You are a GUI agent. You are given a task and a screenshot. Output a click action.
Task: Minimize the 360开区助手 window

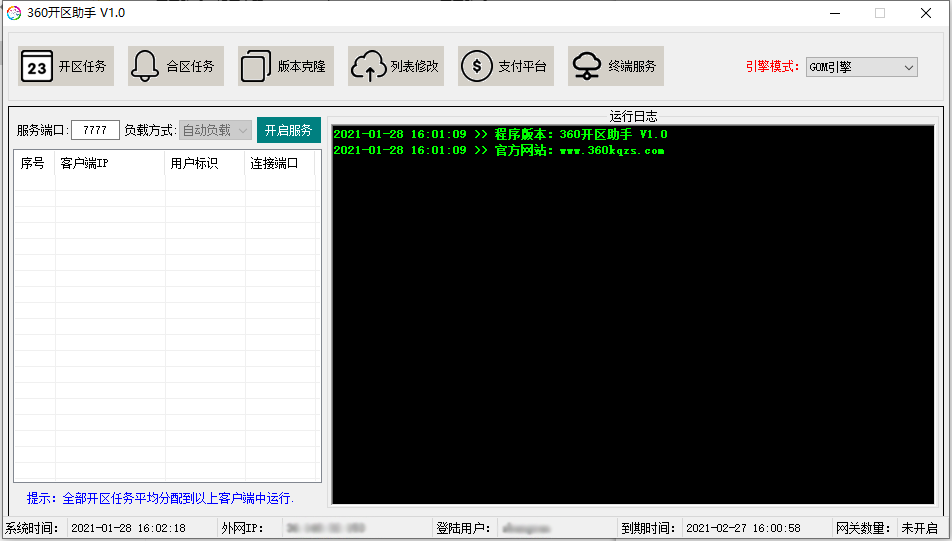coord(835,13)
